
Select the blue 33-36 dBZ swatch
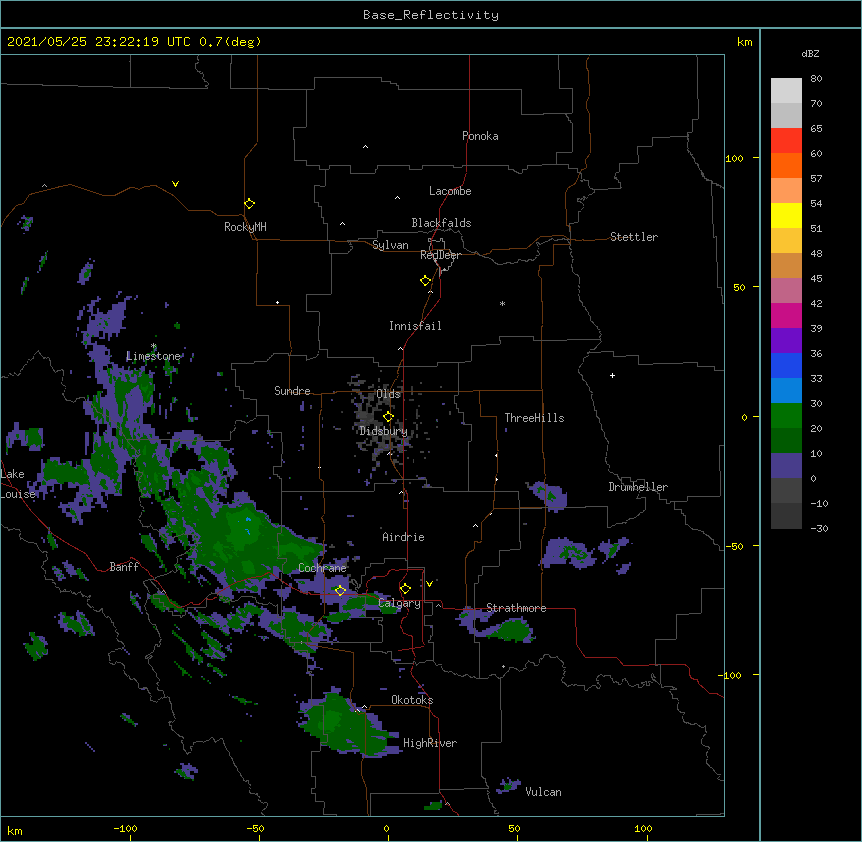(x=786, y=366)
